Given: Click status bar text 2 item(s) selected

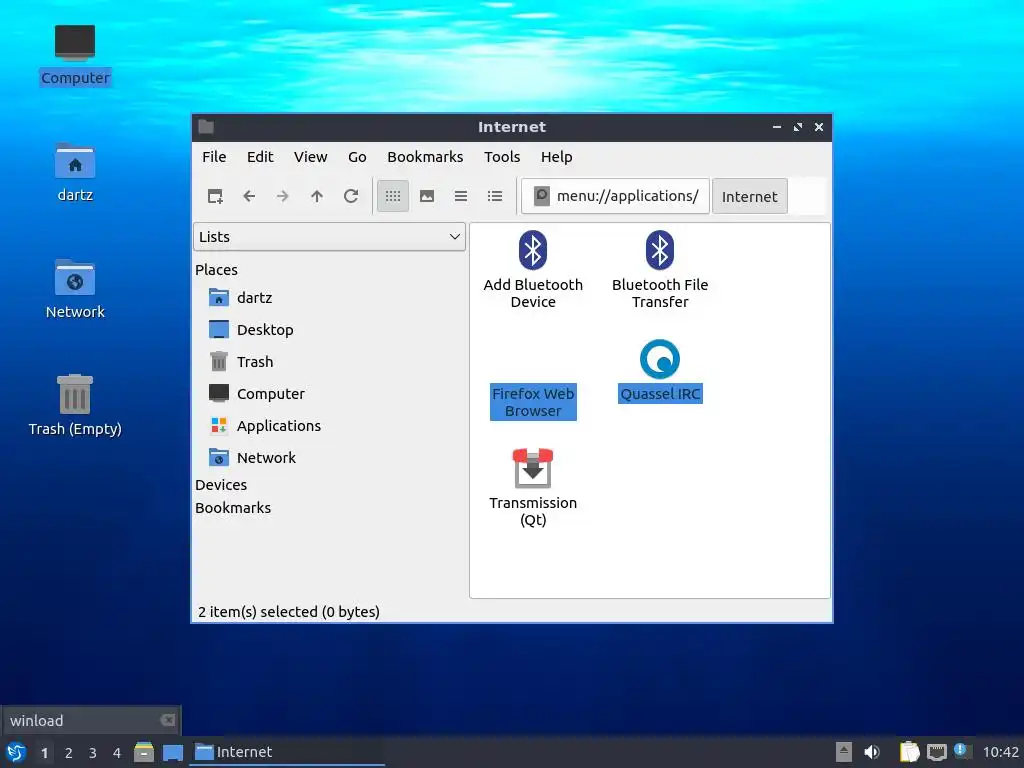Looking at the screenshot, I should coord(289,612).
